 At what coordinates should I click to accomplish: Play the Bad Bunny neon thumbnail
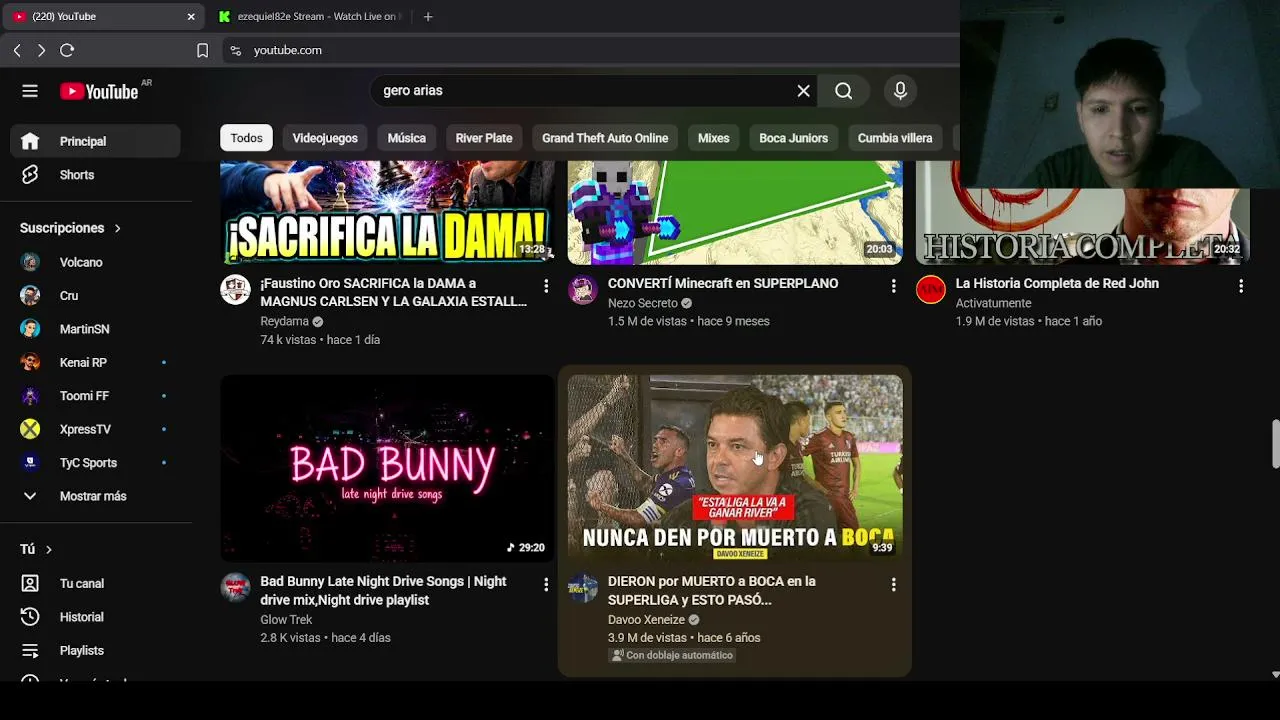(387, 468)
